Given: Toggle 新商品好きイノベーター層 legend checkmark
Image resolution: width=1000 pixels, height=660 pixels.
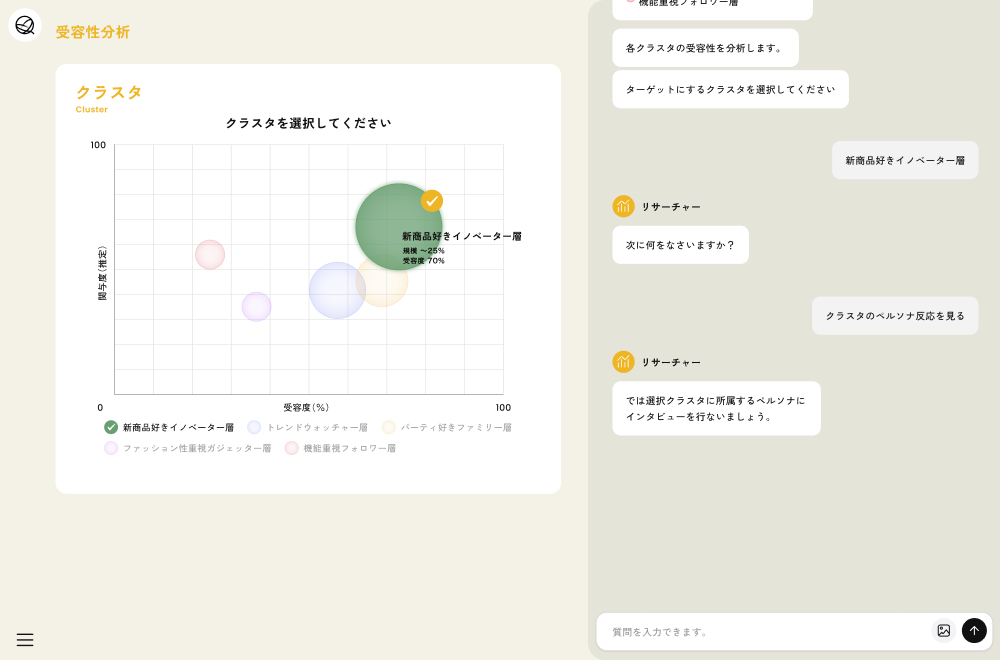Looking at the screenshot, I should click(x=111, y=427).
